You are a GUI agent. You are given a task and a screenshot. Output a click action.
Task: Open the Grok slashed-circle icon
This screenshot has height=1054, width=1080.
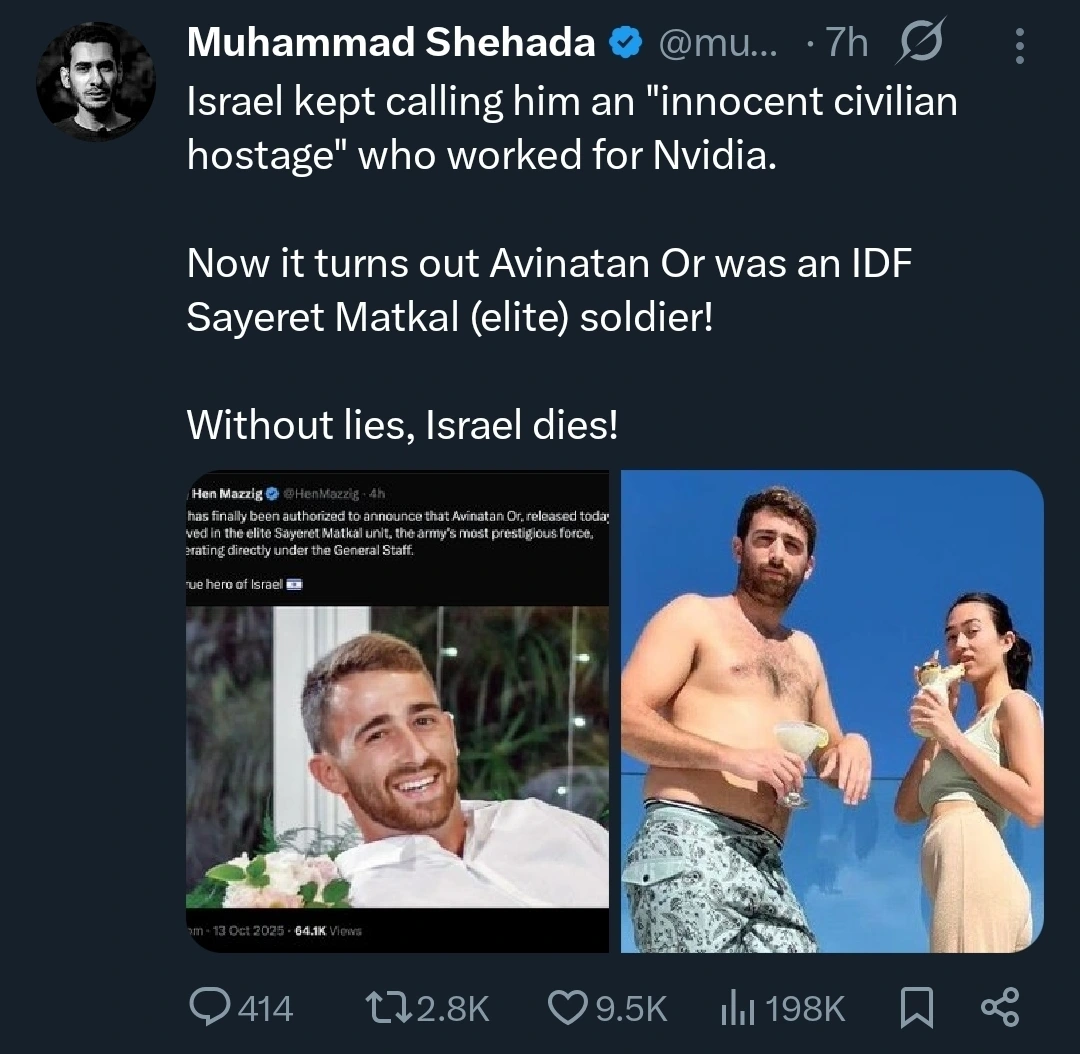click(x=923, y=44)
